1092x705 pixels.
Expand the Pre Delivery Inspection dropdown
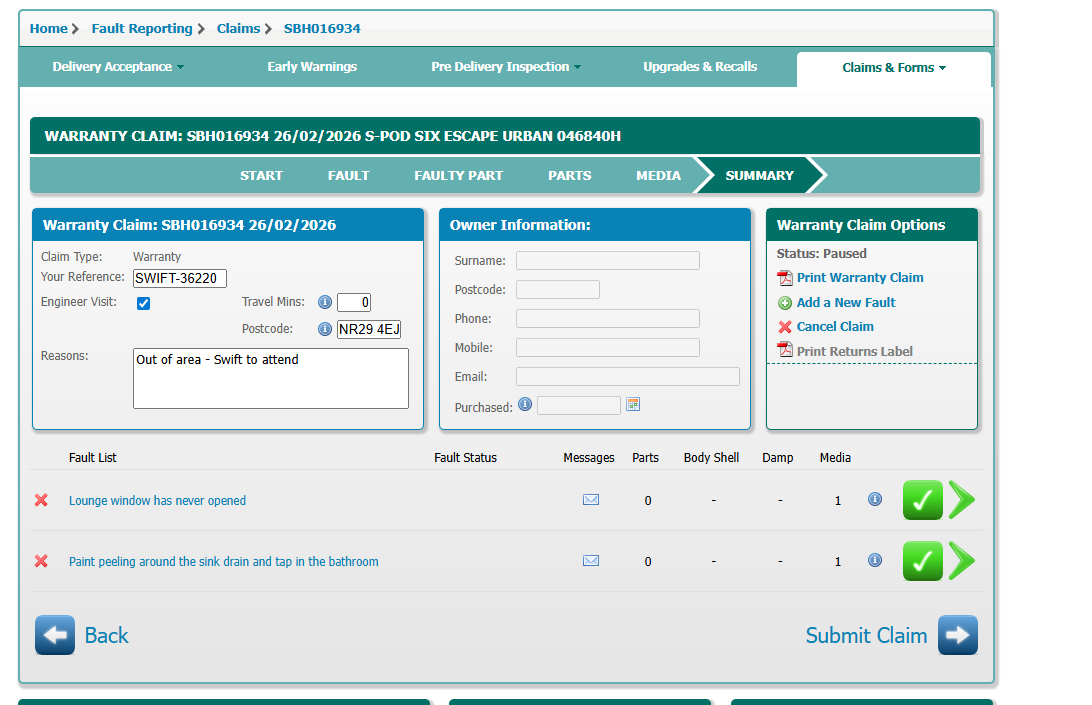[506, 67]
